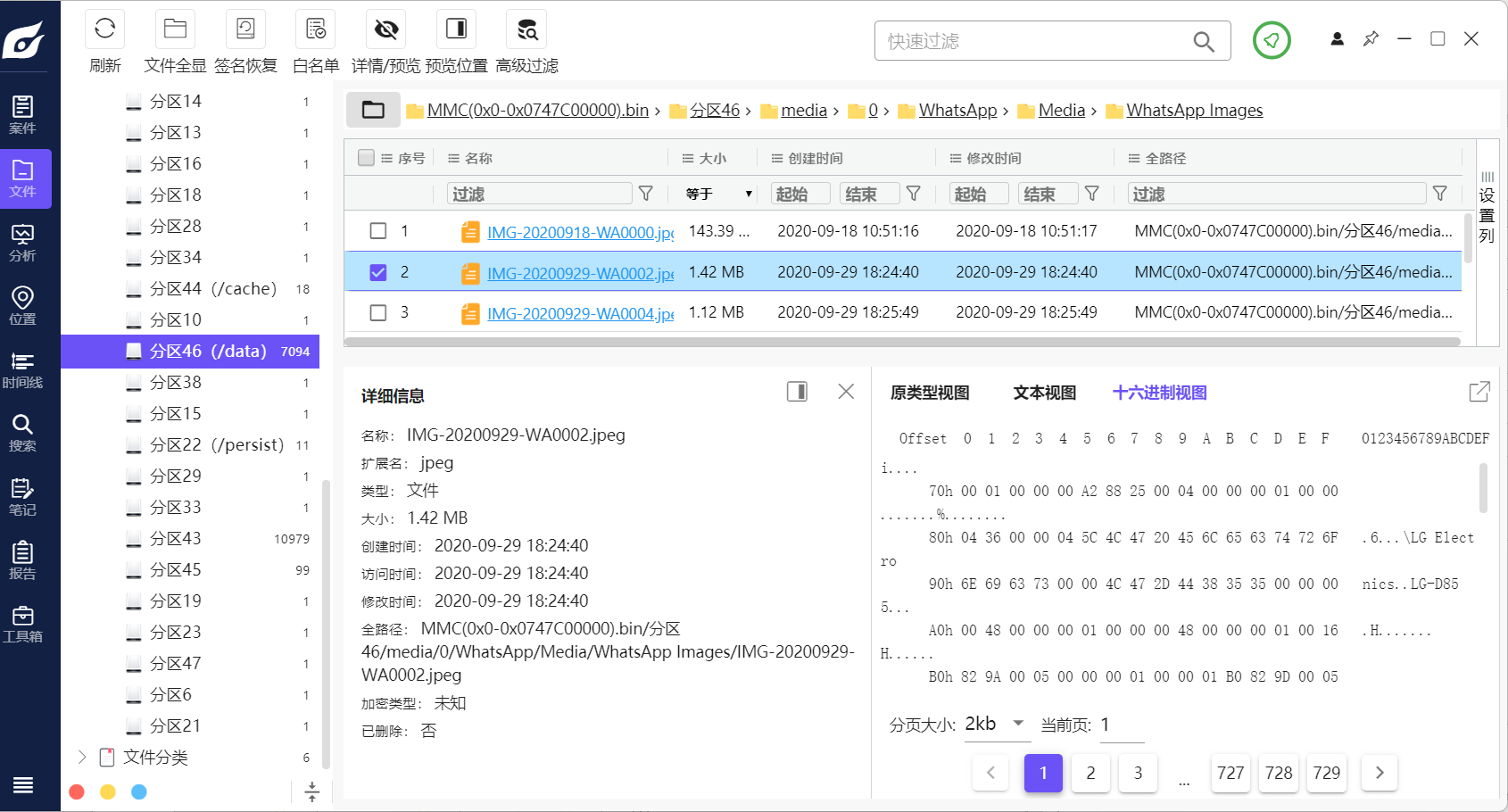Image resolution: width=1508 pixels, height=812 pixels.
Task: Click the collapse divider icon below tree
Action: tap(312, 791)
